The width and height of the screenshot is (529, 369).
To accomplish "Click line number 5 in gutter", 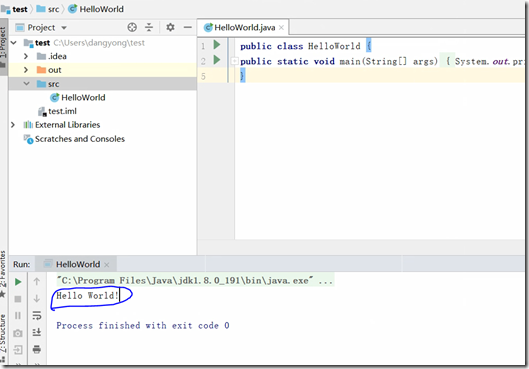I will click(203, 77).
